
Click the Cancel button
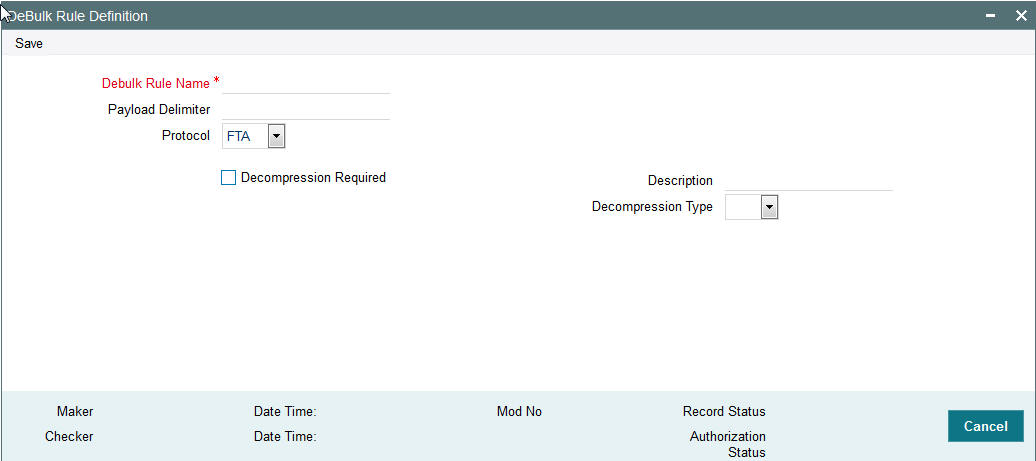[x=985, y=426]
